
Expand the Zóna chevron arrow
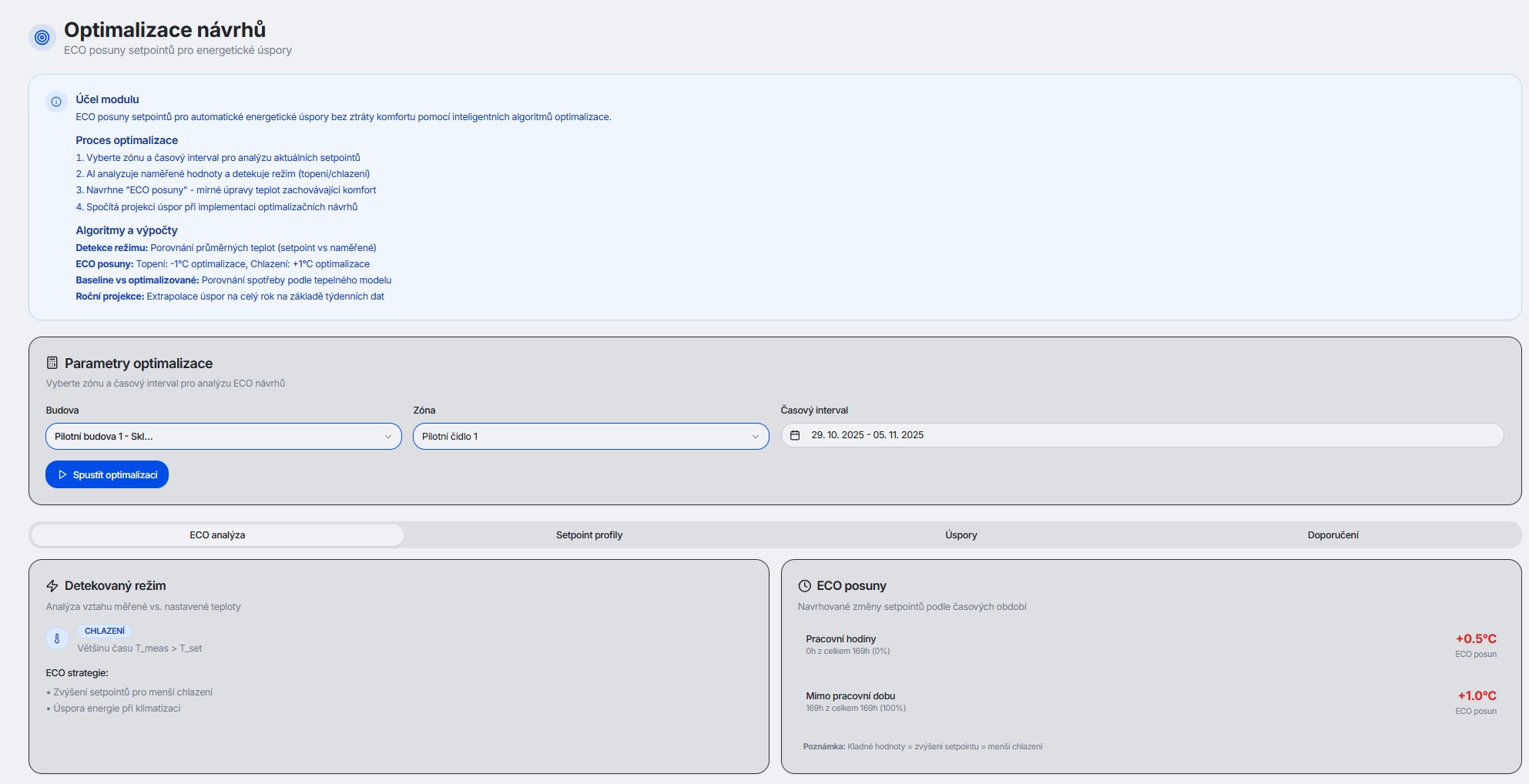(756, 437)
